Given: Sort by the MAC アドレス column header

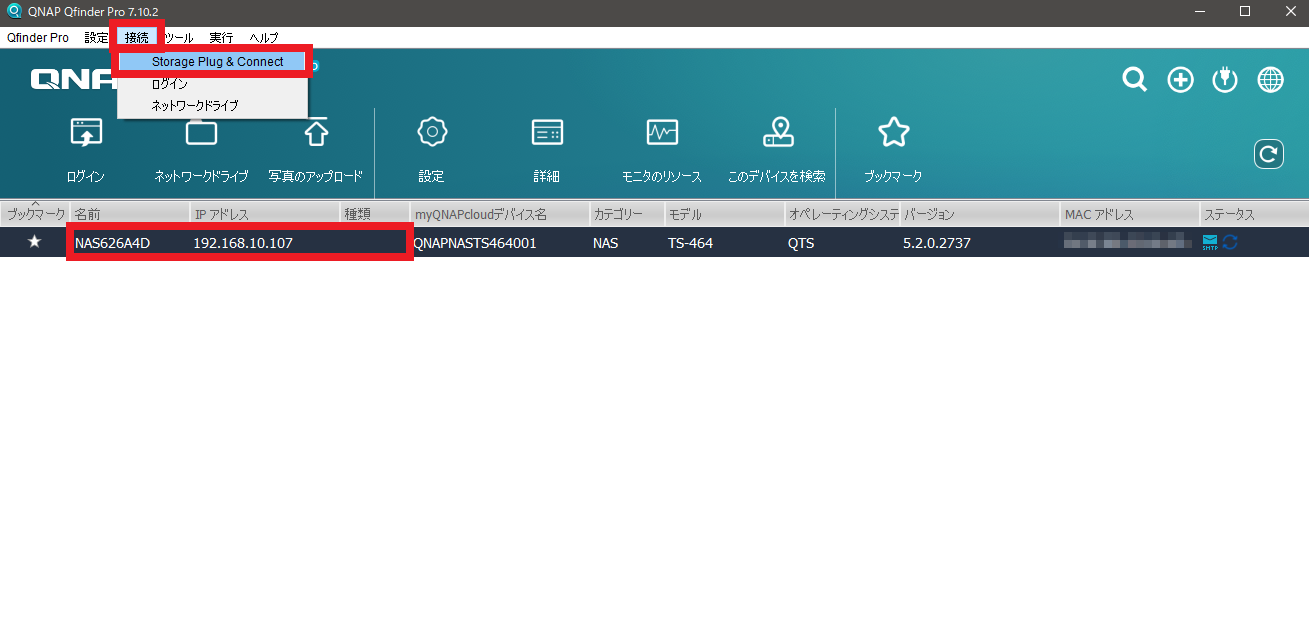Looking at the screenshot, I should pos(1130,214).
